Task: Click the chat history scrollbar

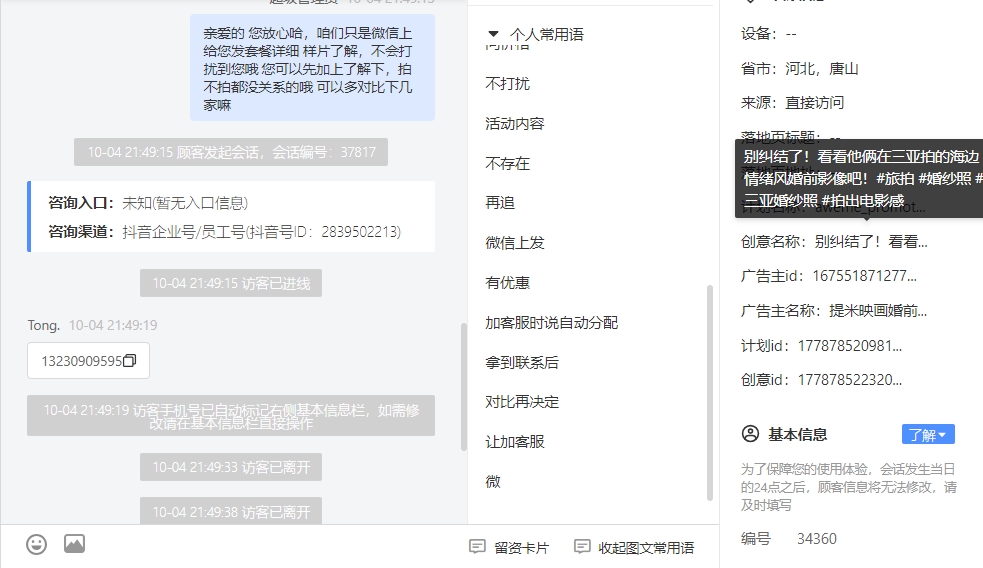Action: pyautogui.click(x=464, y=387)
